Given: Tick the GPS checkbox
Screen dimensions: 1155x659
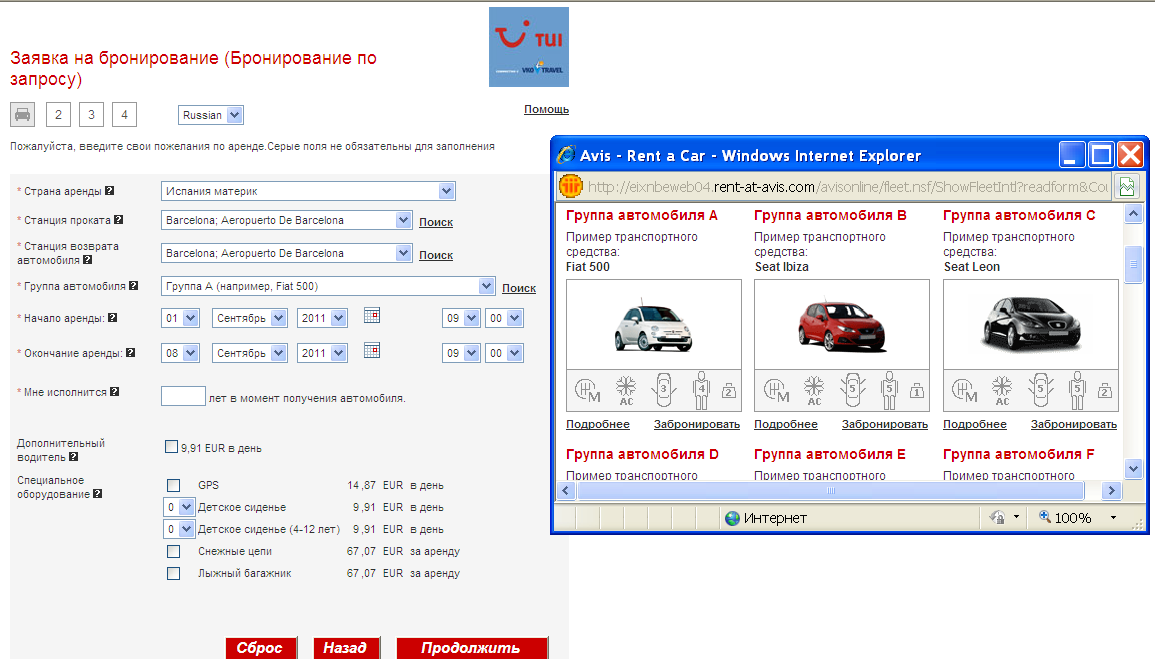Looking at the screenshot, I should click(x=174, y=485).
